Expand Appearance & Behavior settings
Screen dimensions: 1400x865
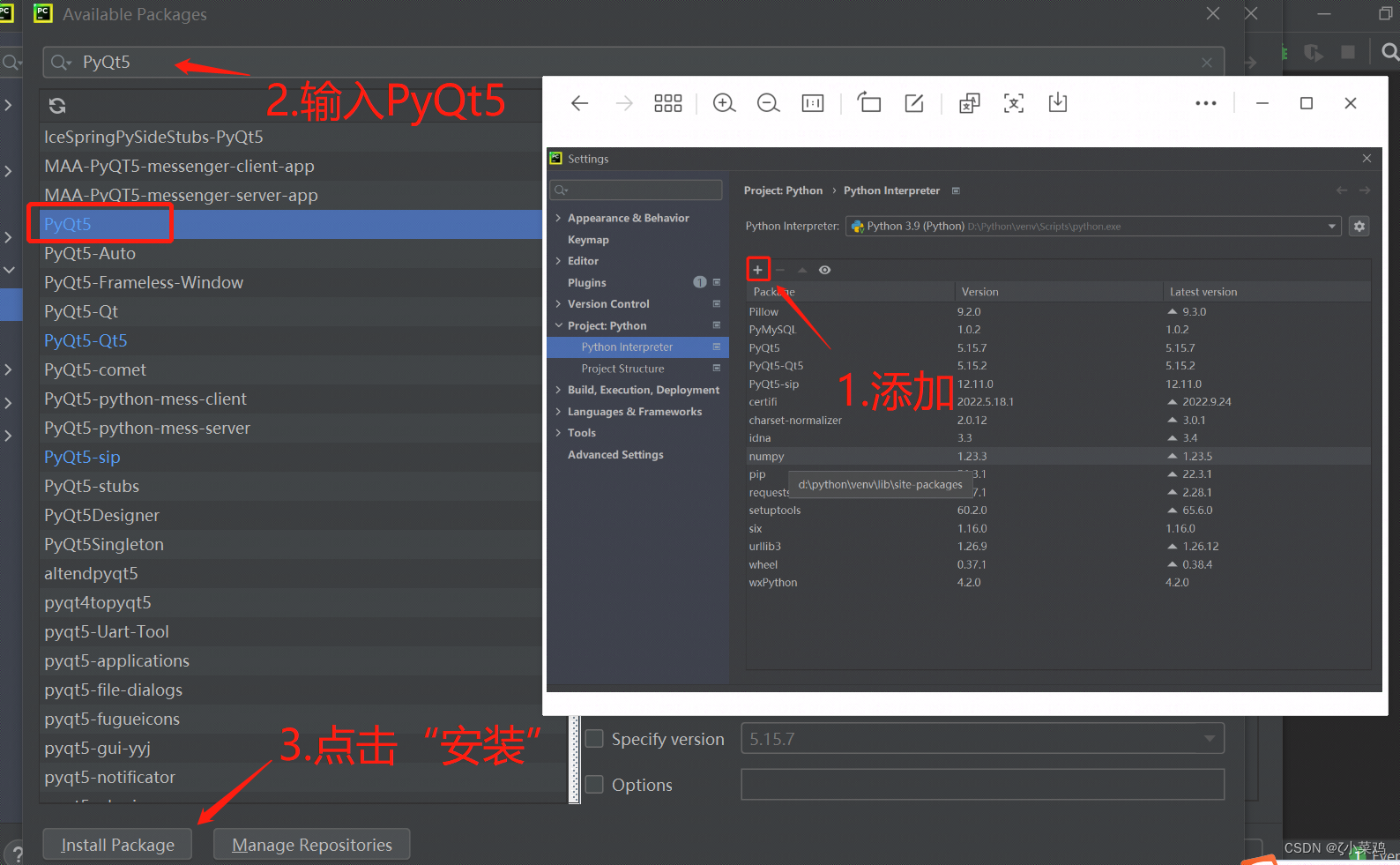(558, 218)
